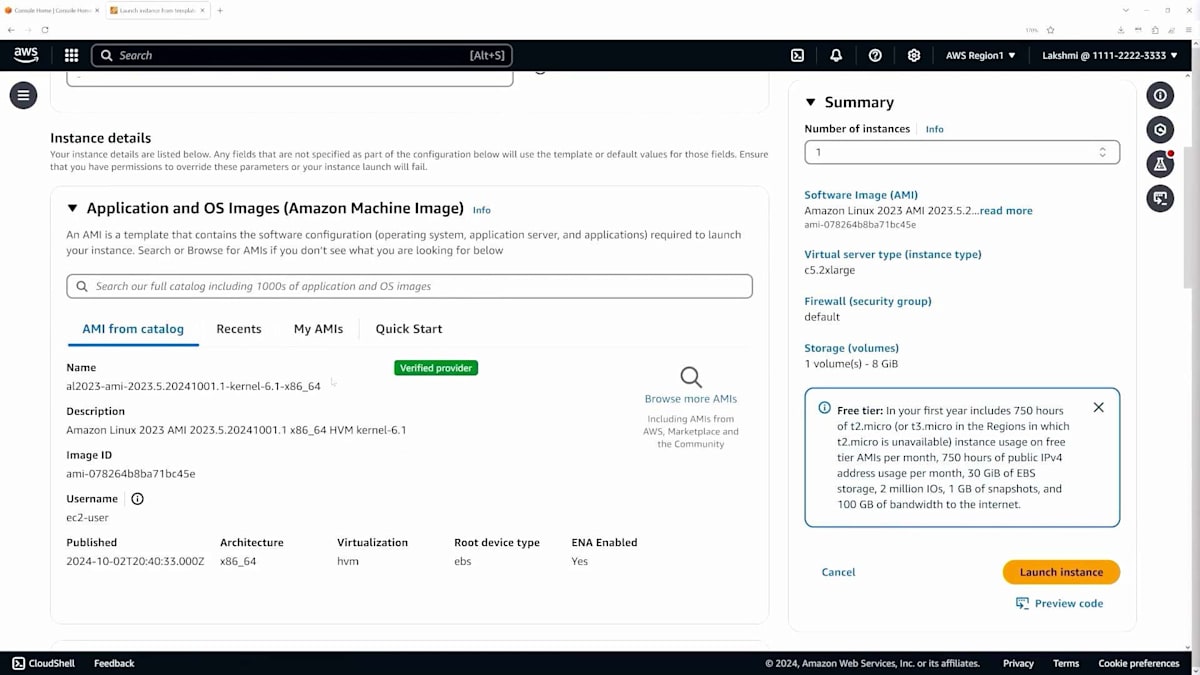The height and width of the screenshot is (675, 1200).
Task: Click the Launch instance button
Action: [1061, 572]
